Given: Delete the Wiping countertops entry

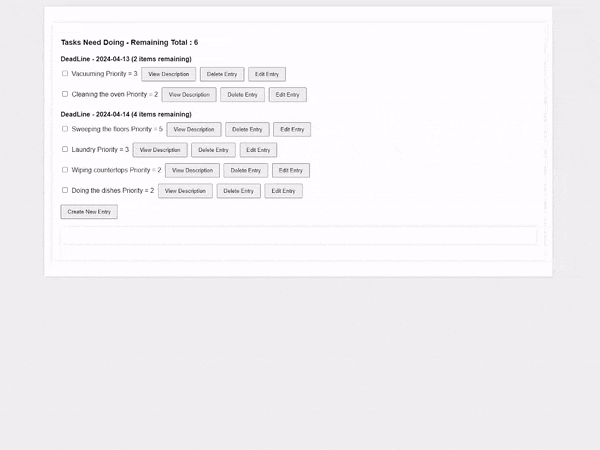Looking at the screenshot, I should tap(246, 170).
